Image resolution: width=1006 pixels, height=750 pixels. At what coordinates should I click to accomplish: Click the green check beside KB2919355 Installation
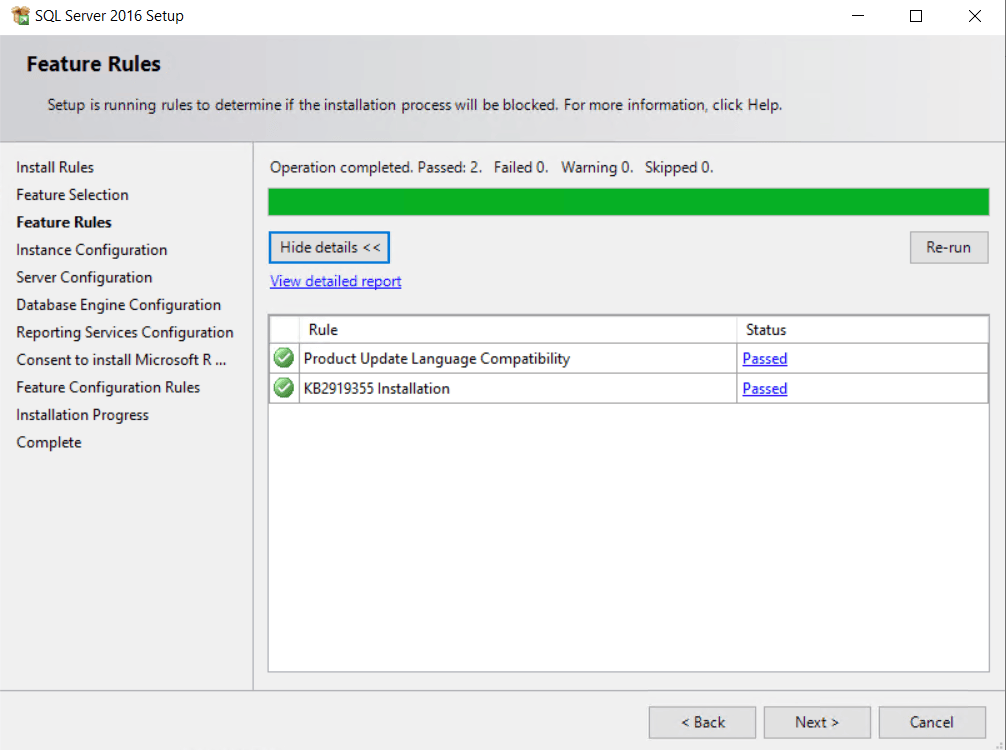283,388
